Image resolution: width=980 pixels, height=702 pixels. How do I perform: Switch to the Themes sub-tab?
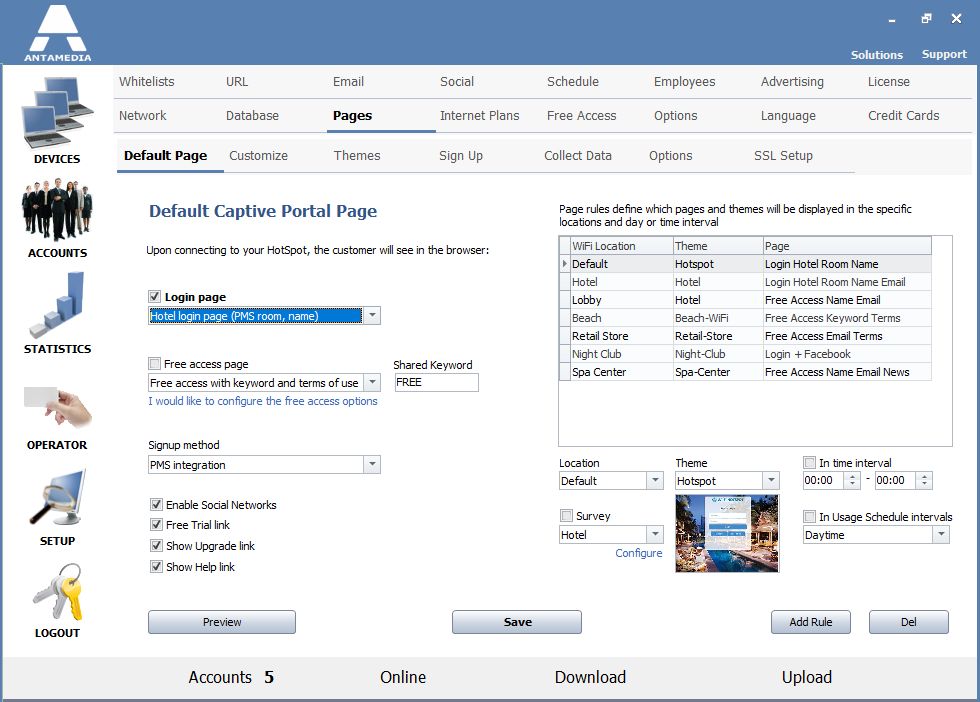[357, 156]
